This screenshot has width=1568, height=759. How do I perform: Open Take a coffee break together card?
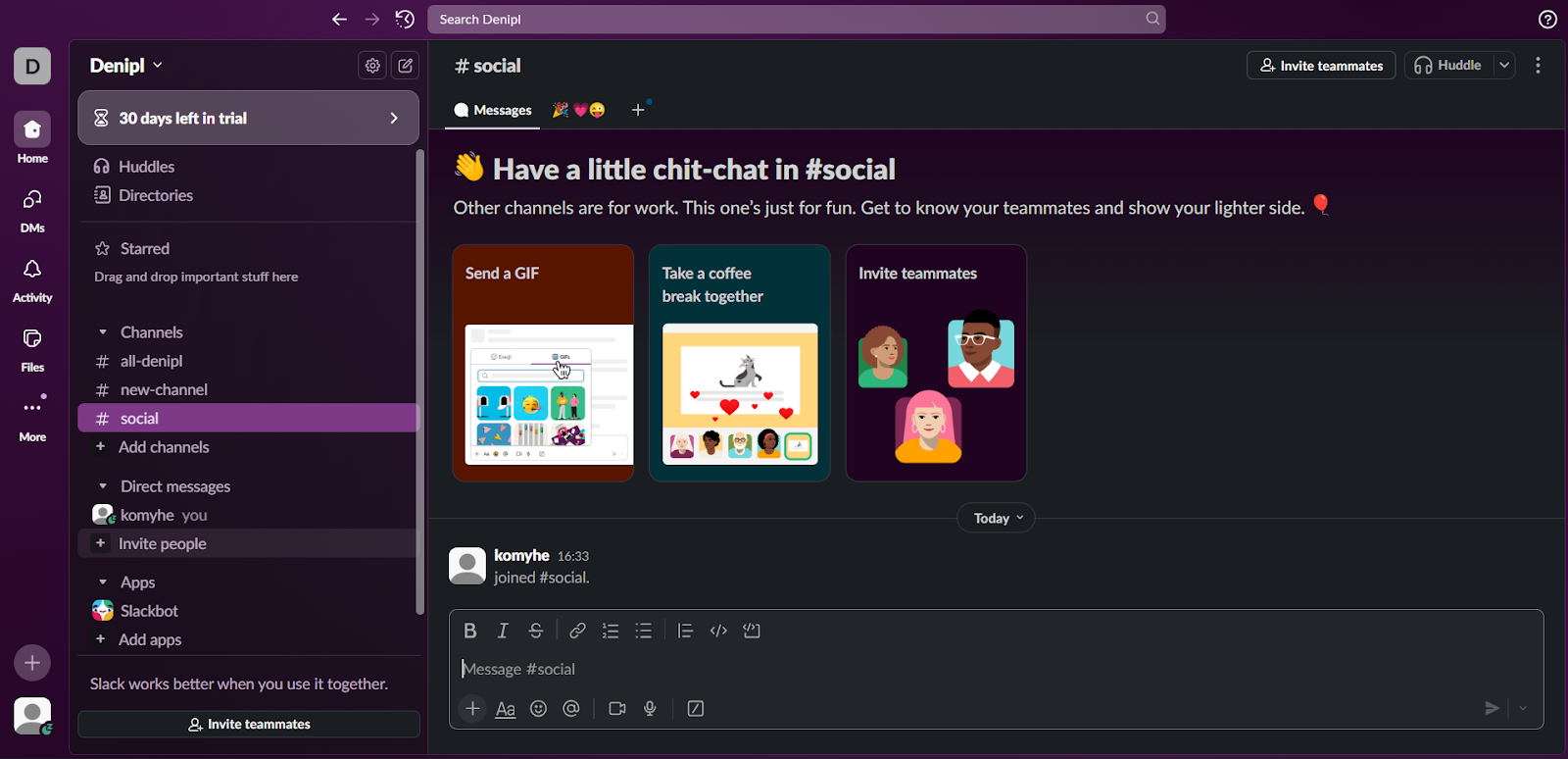(740, 363)
